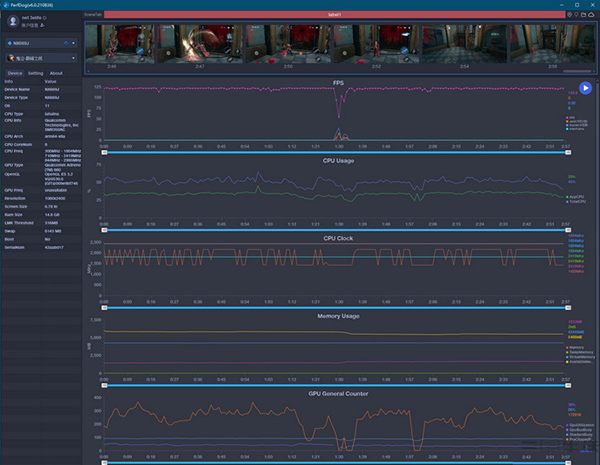Image resolution: width=600 pixels, height=465 pixels.
Task: Click the blue play/record button
Action: click(585, 89)
